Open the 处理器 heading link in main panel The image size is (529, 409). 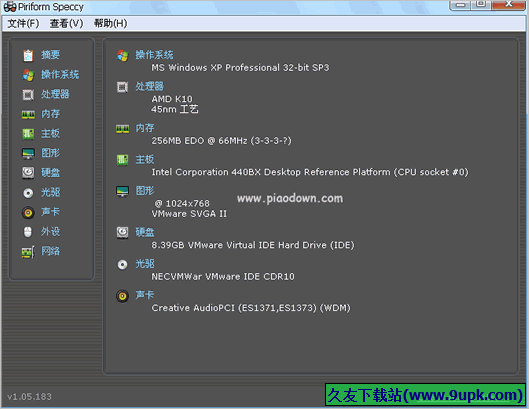pos(149,86)
